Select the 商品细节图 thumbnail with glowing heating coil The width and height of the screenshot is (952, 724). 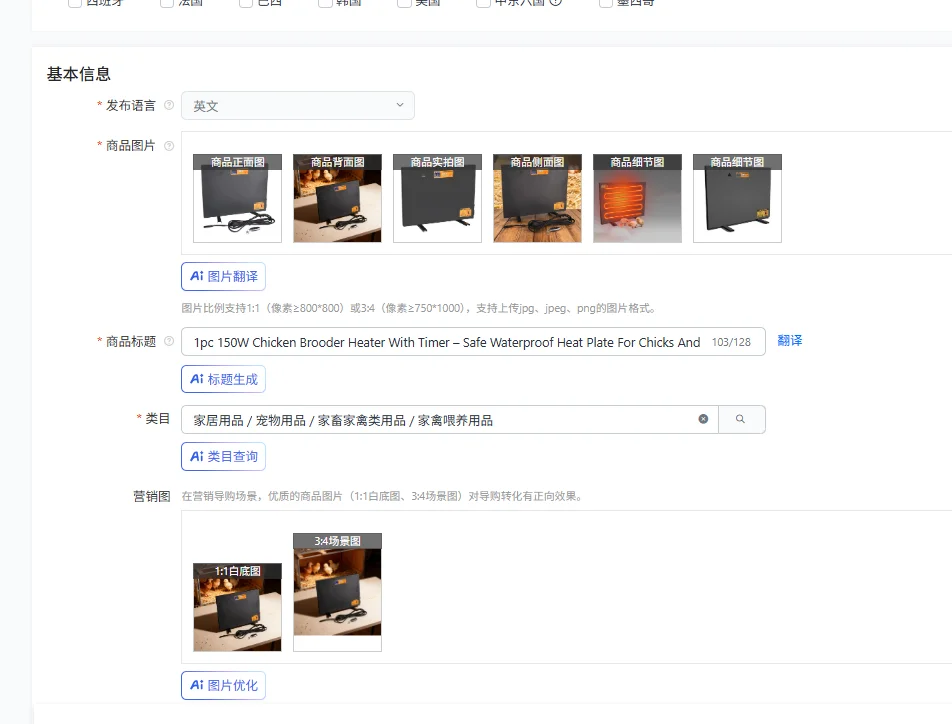pyautogui.click(x=638, y=198)
